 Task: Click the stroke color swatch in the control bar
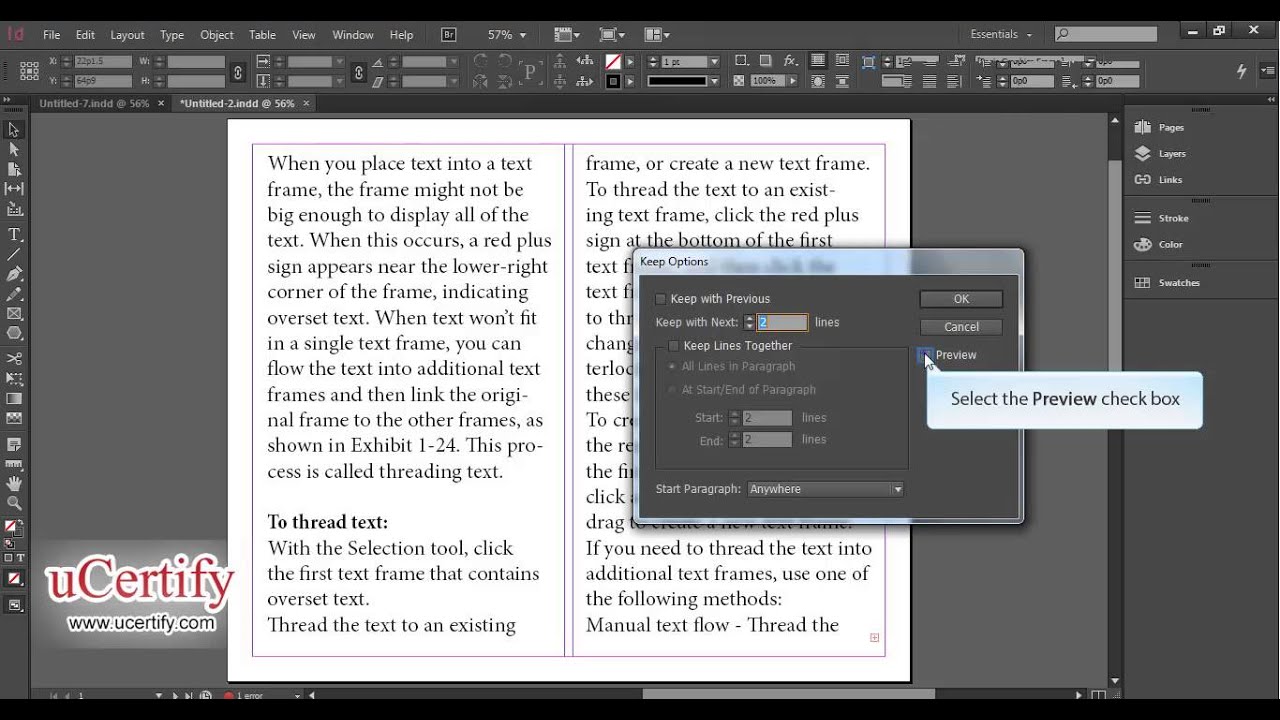(x=613, y=81)
